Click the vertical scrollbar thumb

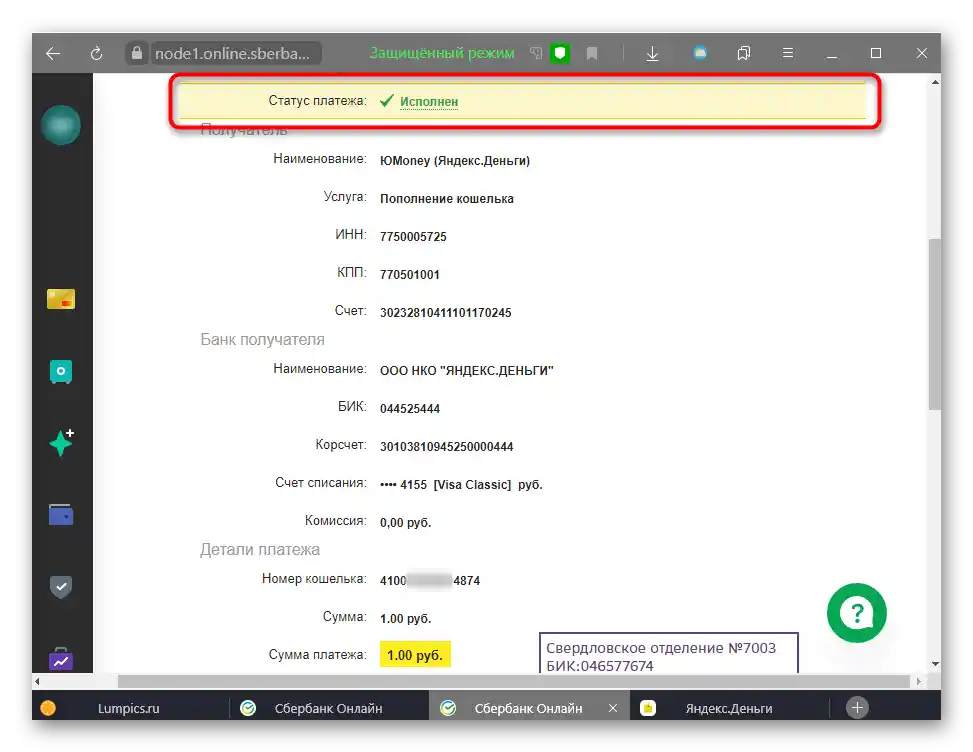click(935, 323)
